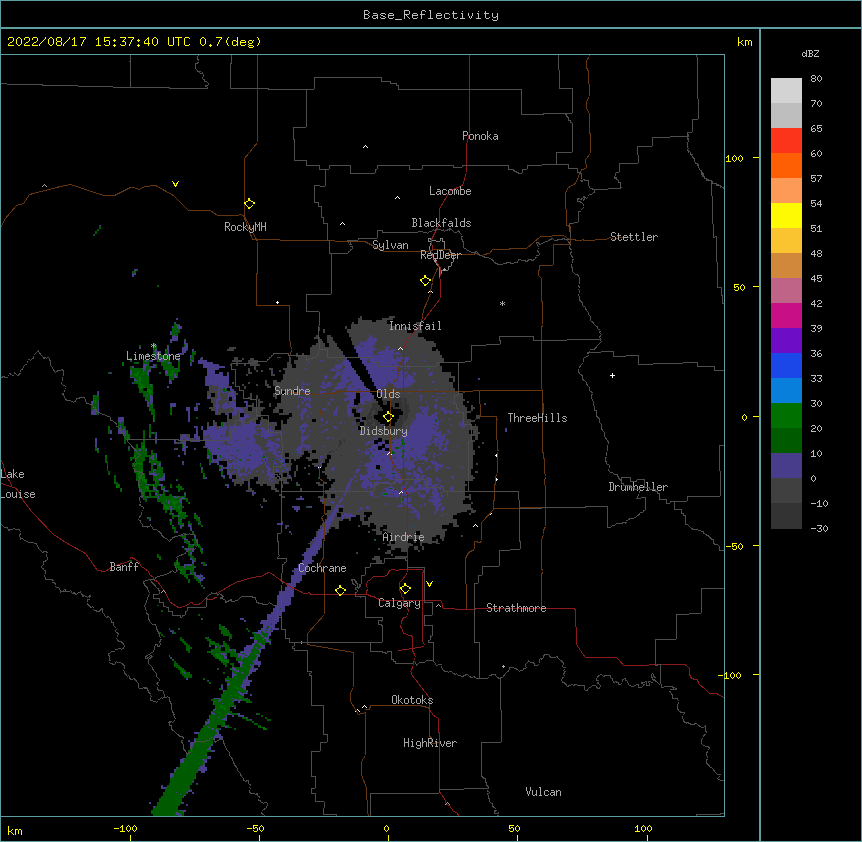The height and width of the screenshot is (842, 862).
Task: Select the yellow diamond marker above the Calgary label
Action: (405, 589)
